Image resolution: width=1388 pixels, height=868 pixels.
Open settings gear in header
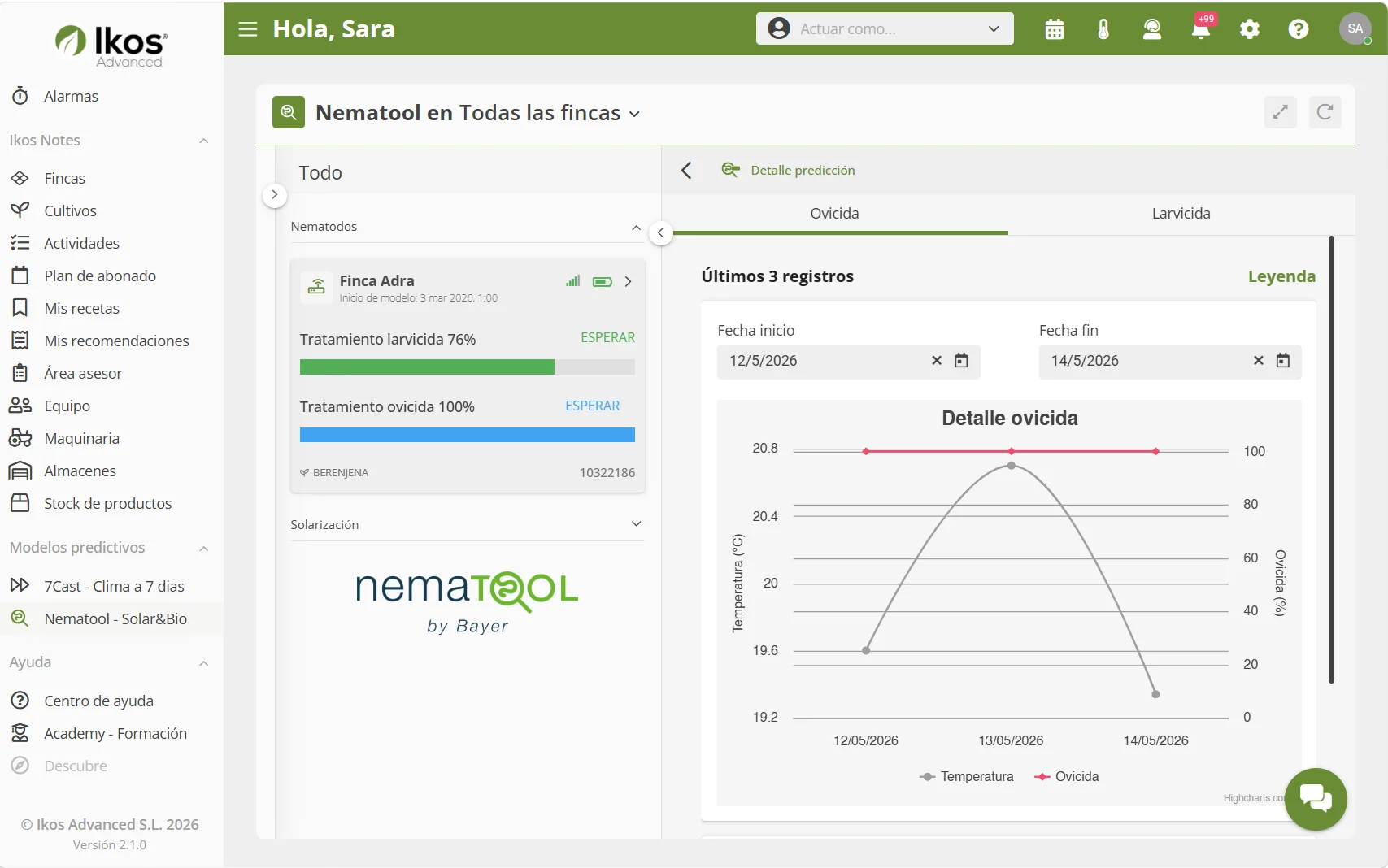1250,29
